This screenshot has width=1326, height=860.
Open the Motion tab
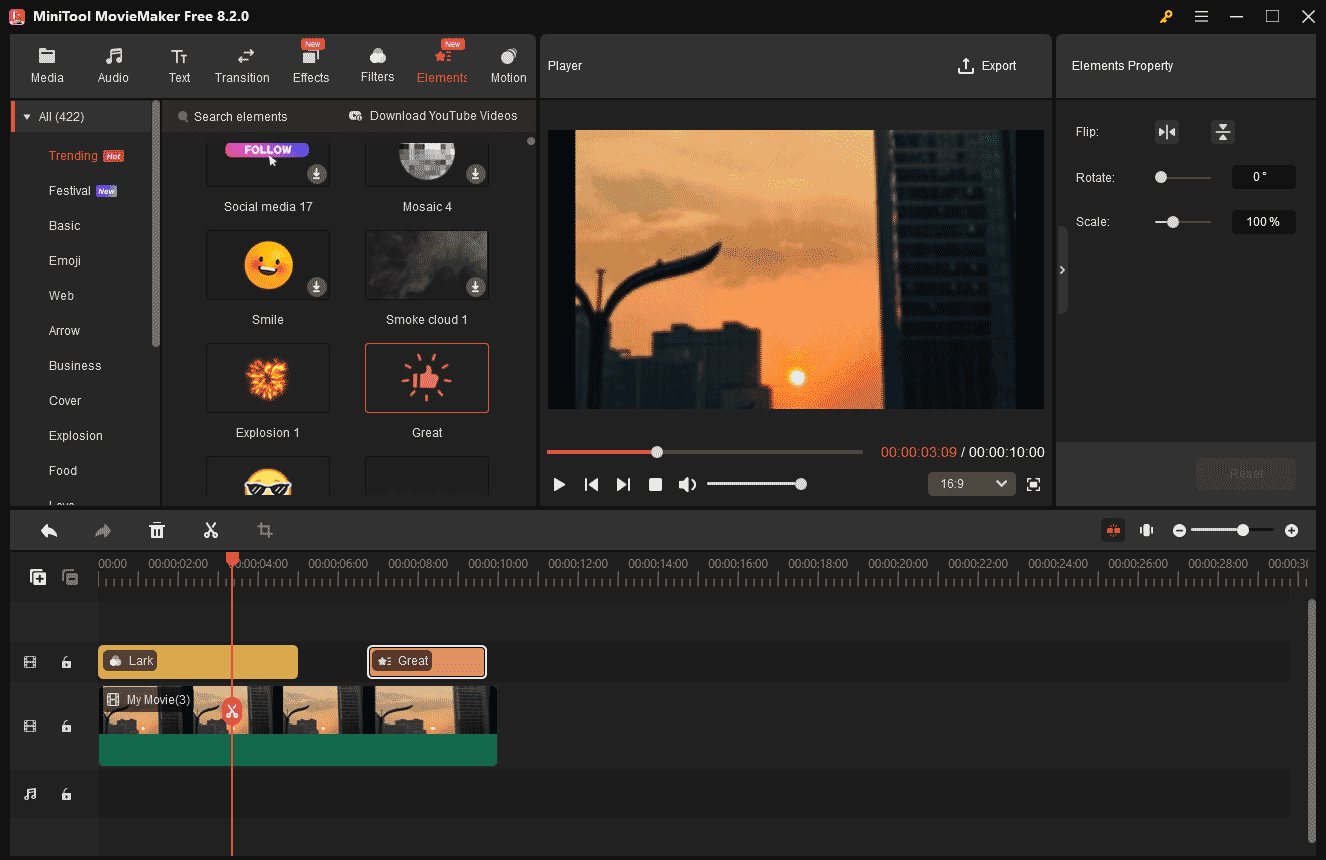(508, 65)
